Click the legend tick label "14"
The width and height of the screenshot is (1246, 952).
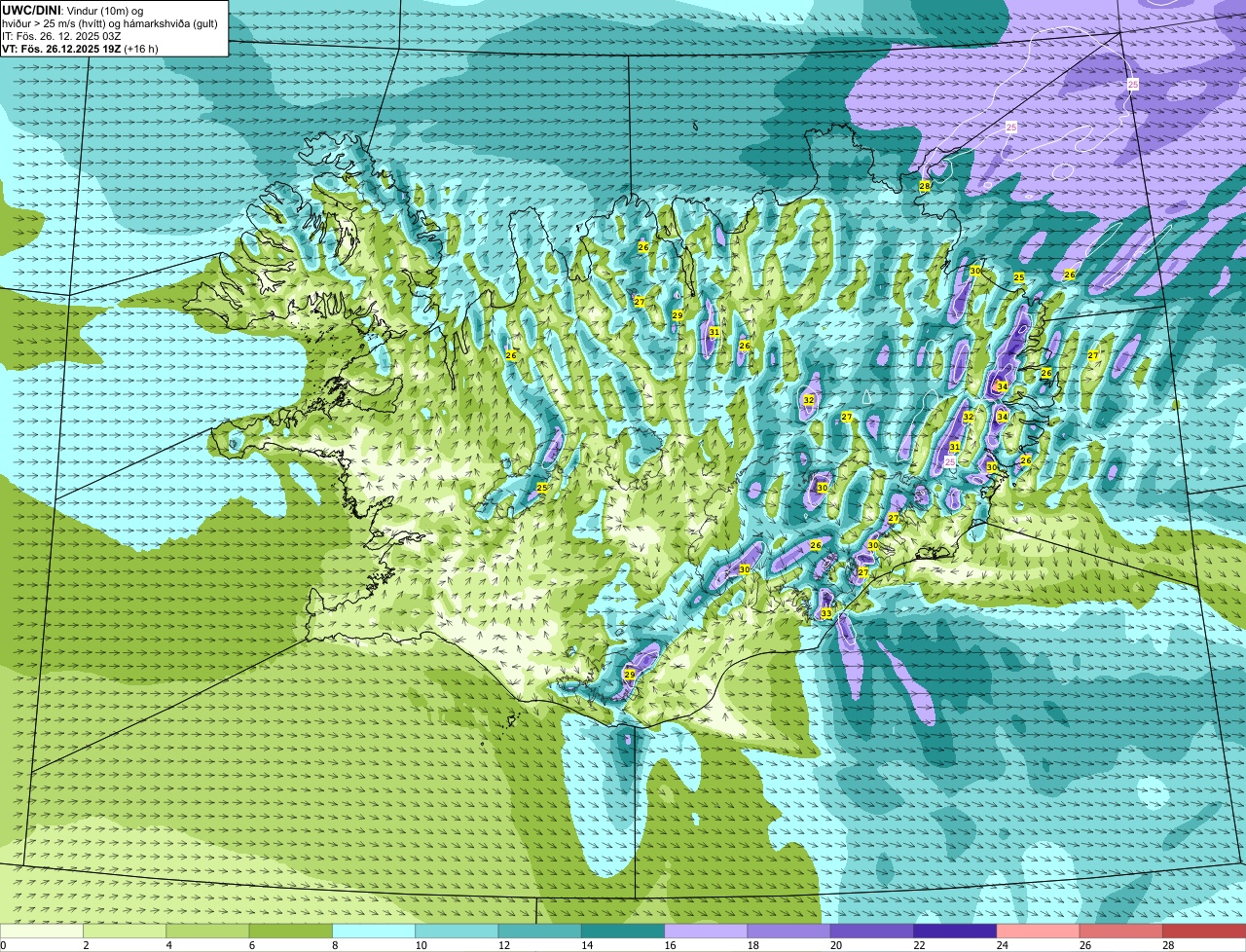[587, 945]
